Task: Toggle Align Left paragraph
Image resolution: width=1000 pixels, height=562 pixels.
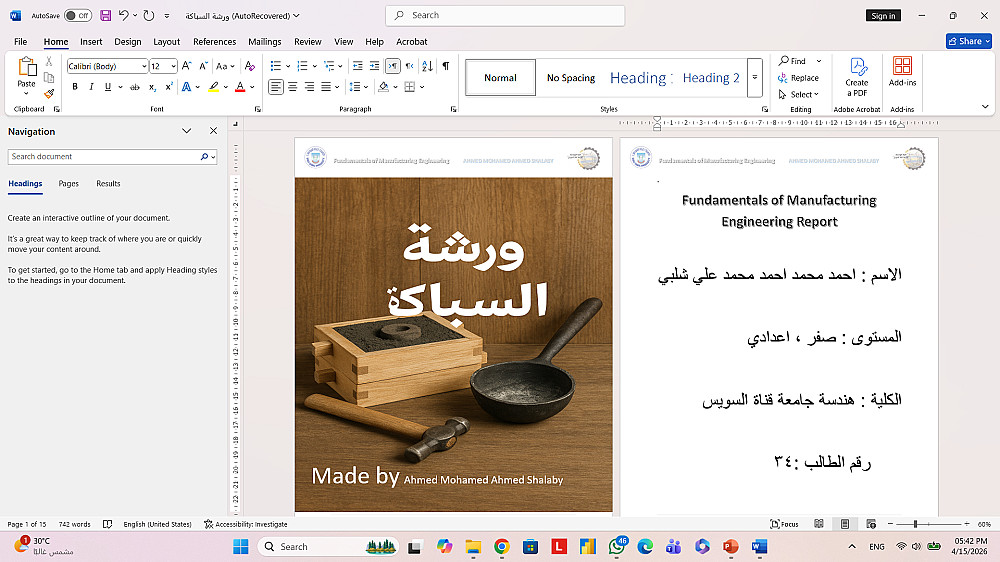Action: (x=276, y=87)
